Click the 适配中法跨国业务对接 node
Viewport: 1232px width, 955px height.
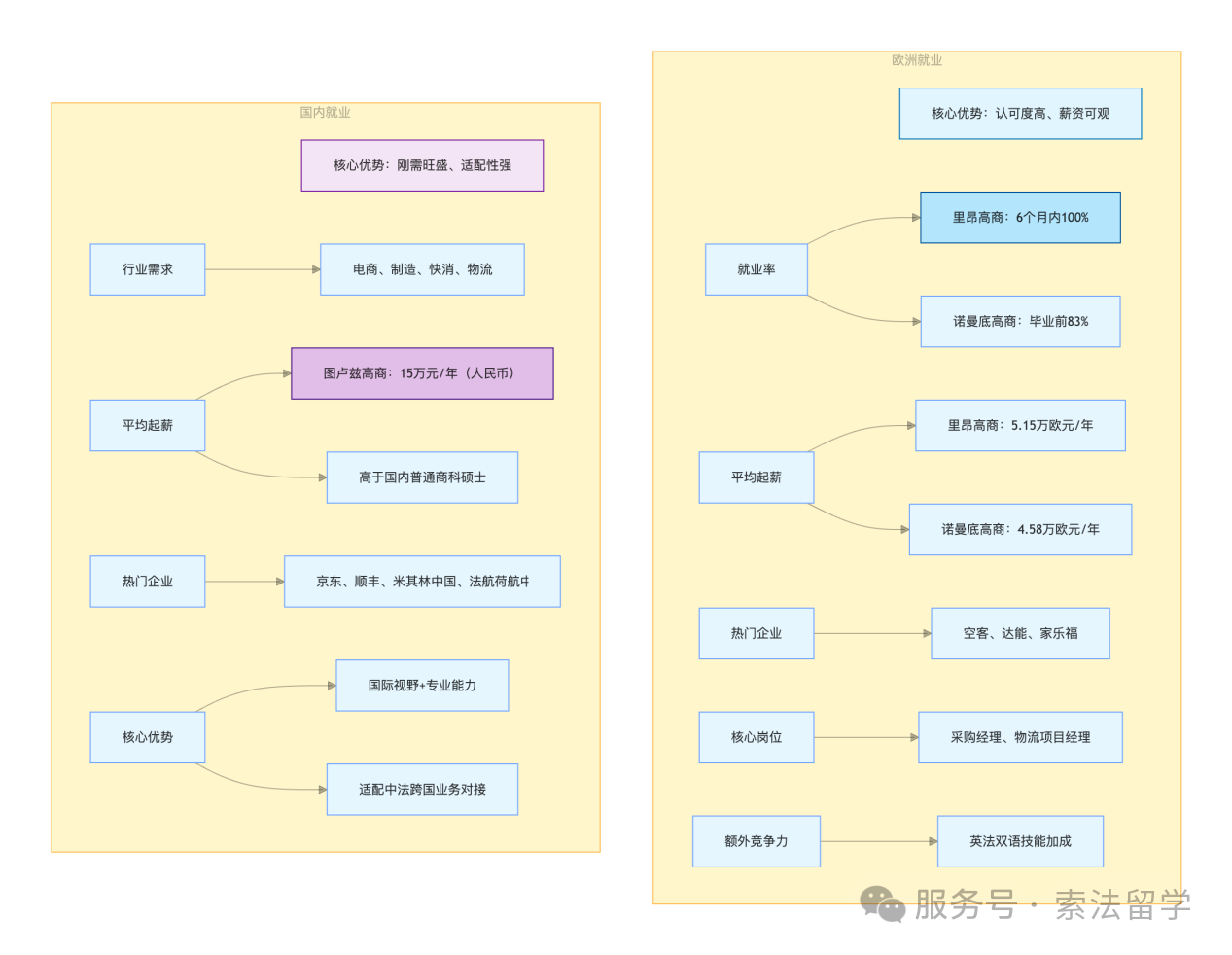[x=422, y=790]
